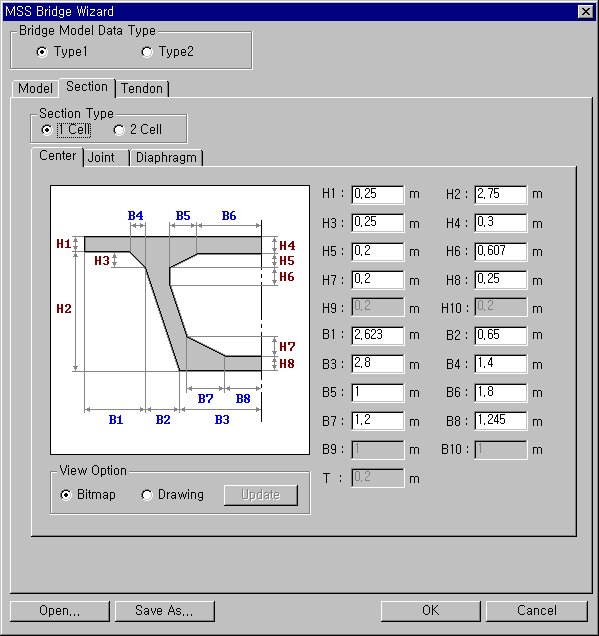Click the H6 field with 0.607
Image resolution: width=599 pixels, height=636 pixels.
[x=501, y=251]
